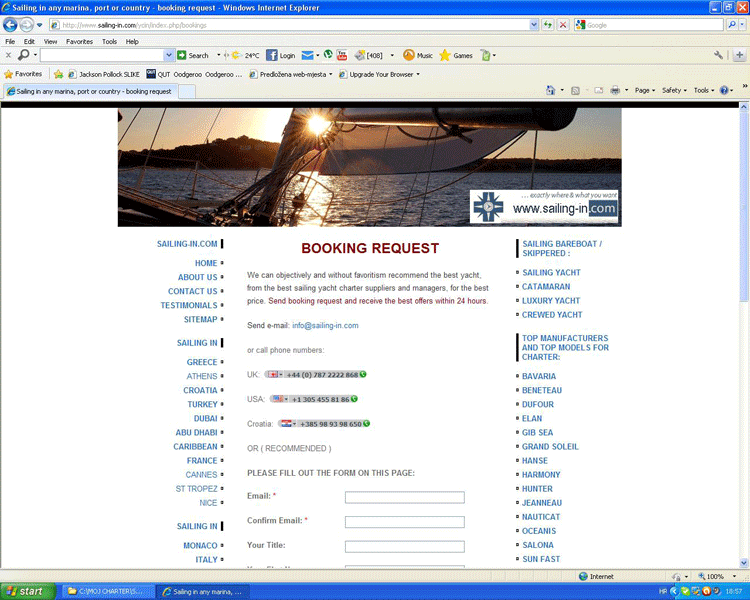
Task: Open the File menu
Action: click(x=10, y=42)
